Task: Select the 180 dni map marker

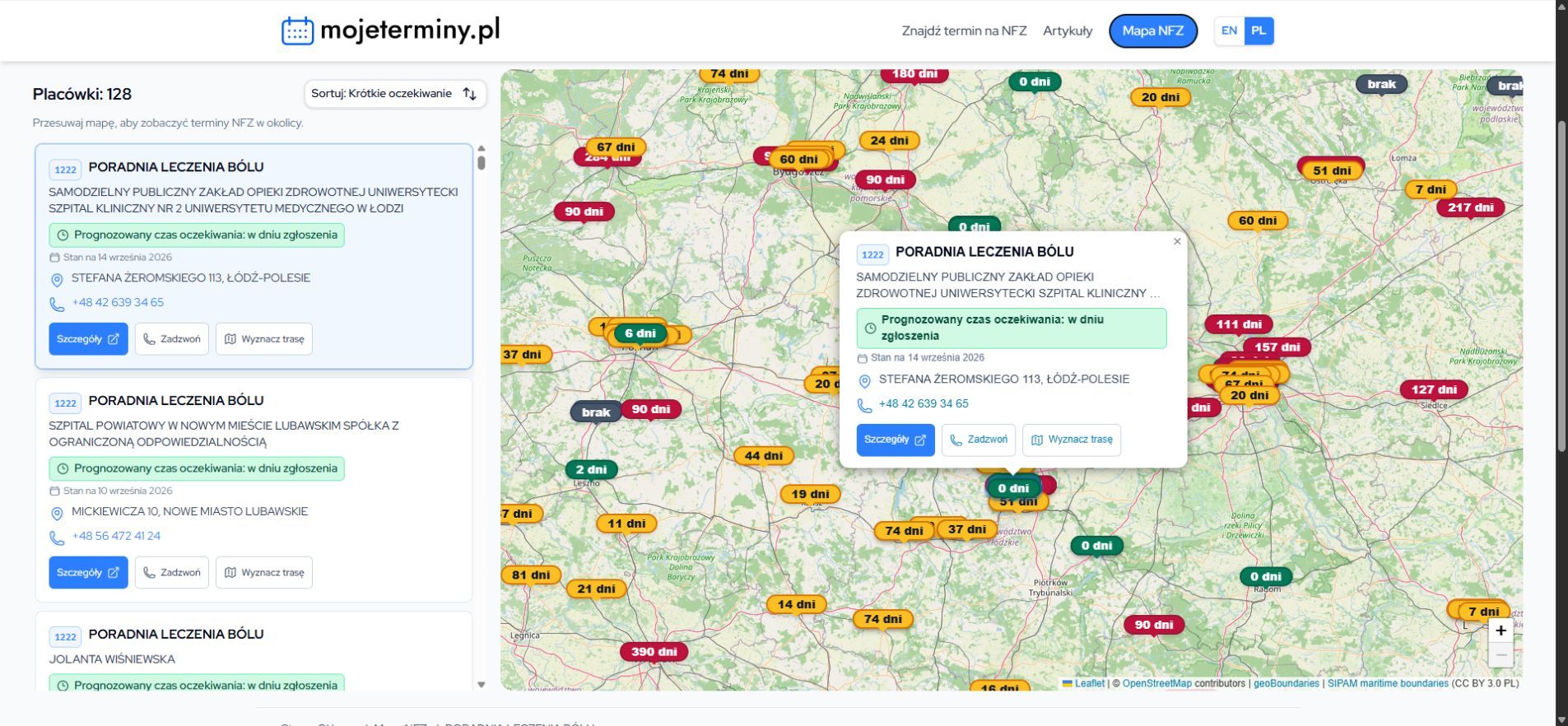Action: pyautogui.click(x=914, y=74)
